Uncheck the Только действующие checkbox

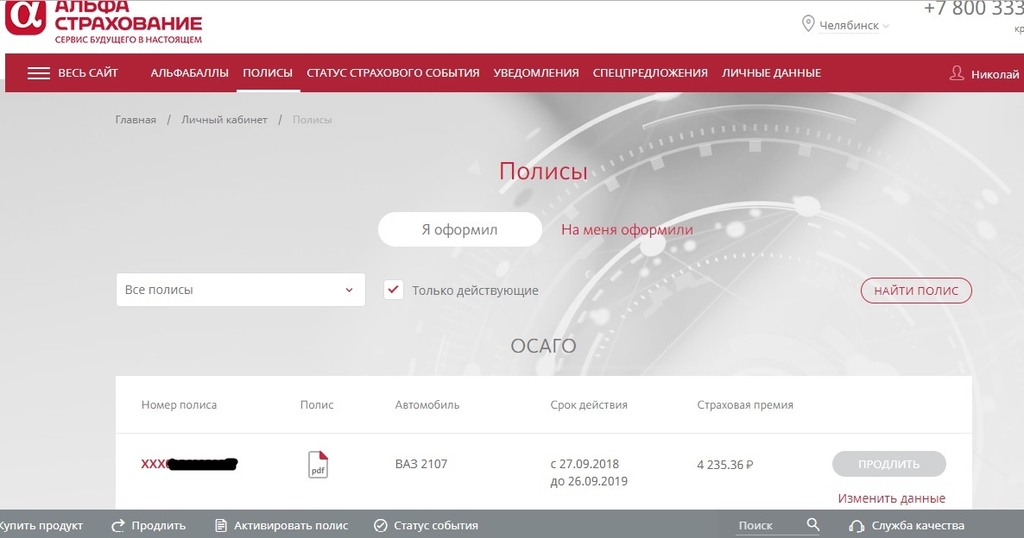point(393,290)
